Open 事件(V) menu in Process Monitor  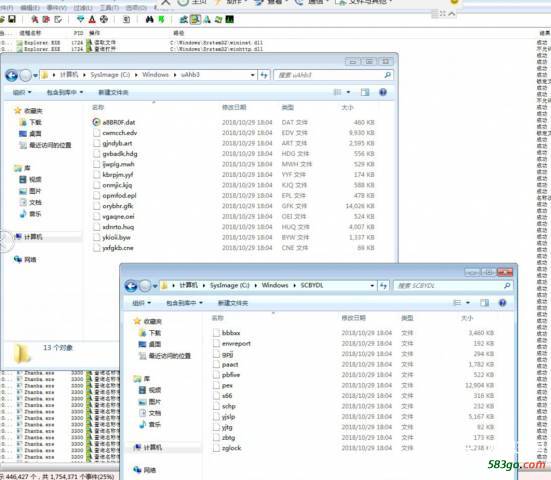point(57,7)
